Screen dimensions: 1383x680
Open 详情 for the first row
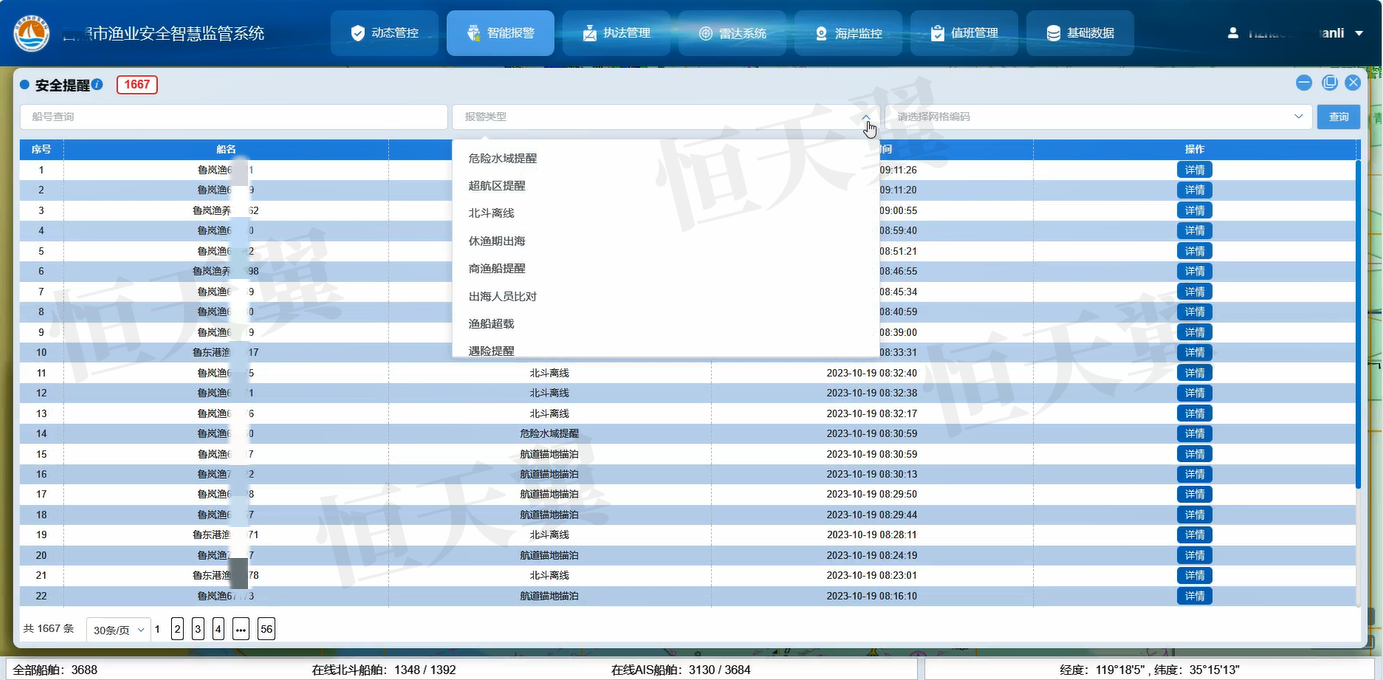[1194, 169]
